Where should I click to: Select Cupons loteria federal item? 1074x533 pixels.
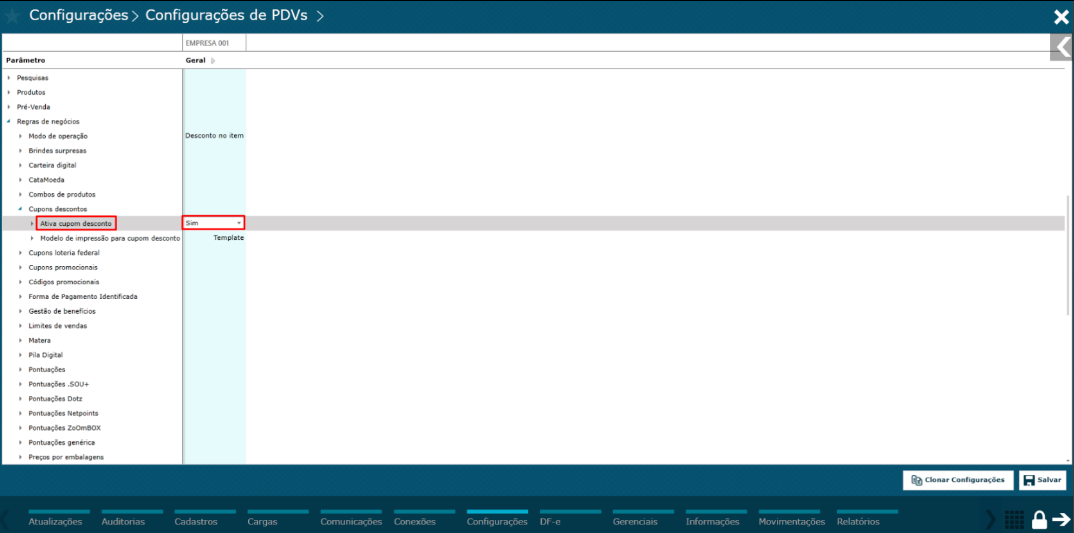coord(64,252)
